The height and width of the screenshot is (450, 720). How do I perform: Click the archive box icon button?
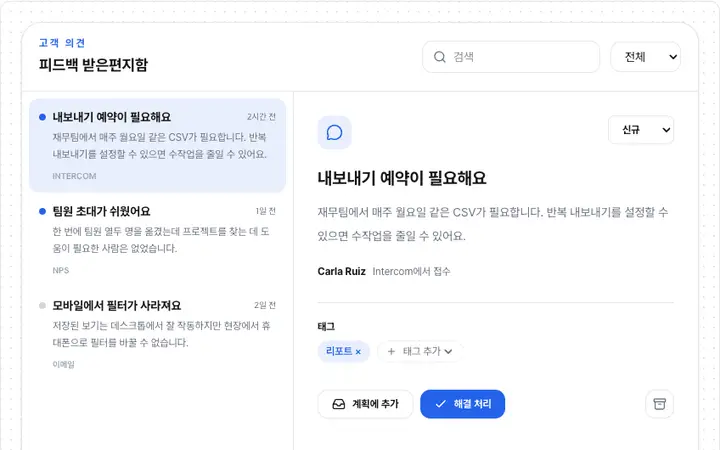(659, 404)
